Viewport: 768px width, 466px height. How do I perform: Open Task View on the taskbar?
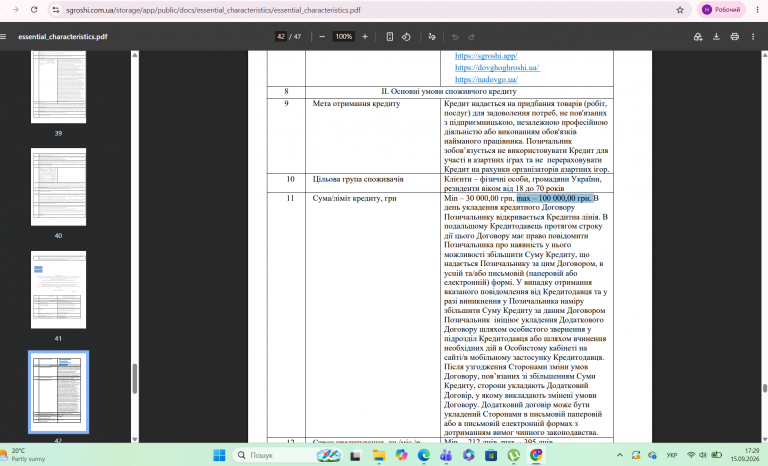pos(356,455)
